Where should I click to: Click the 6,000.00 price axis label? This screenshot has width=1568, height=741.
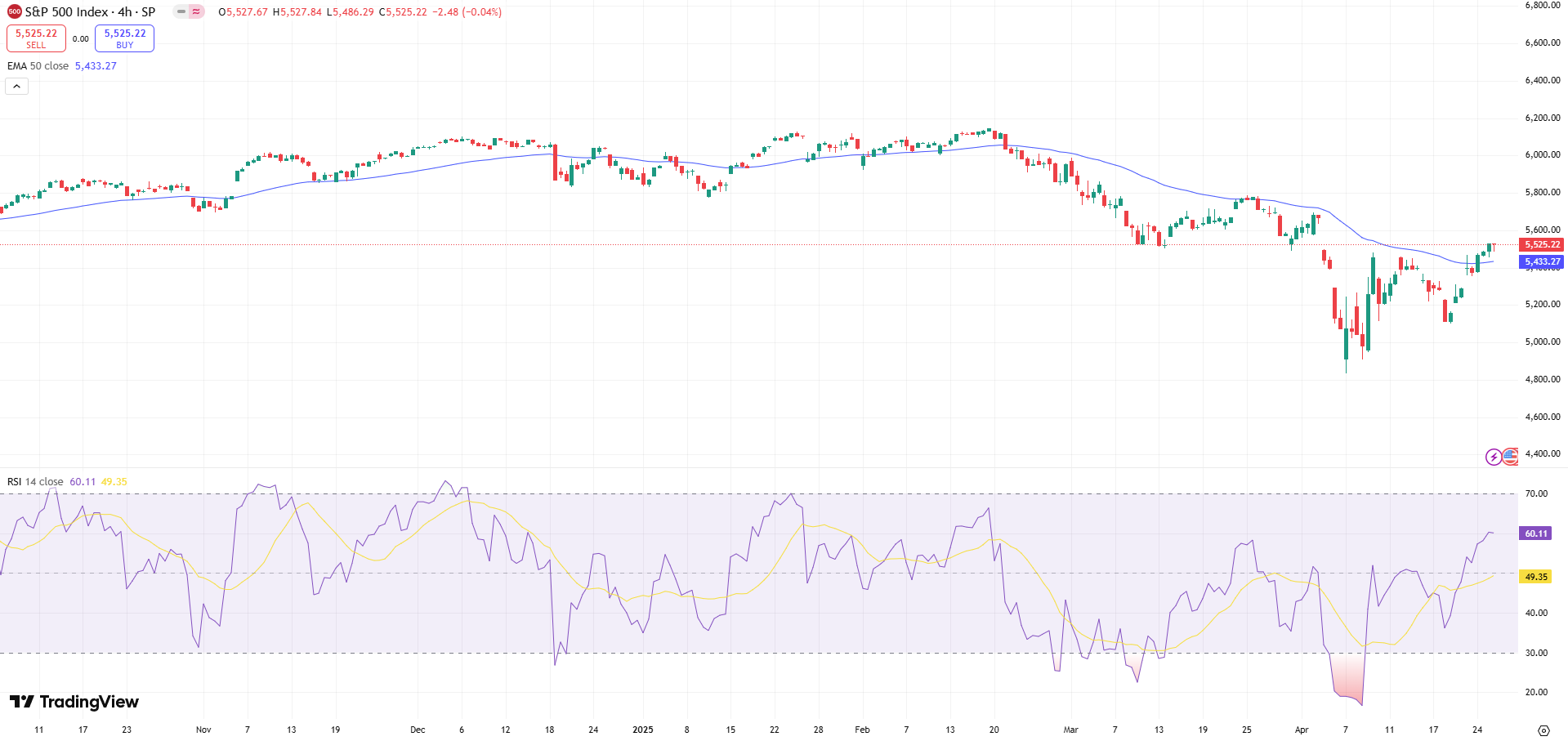point(1543,154)
